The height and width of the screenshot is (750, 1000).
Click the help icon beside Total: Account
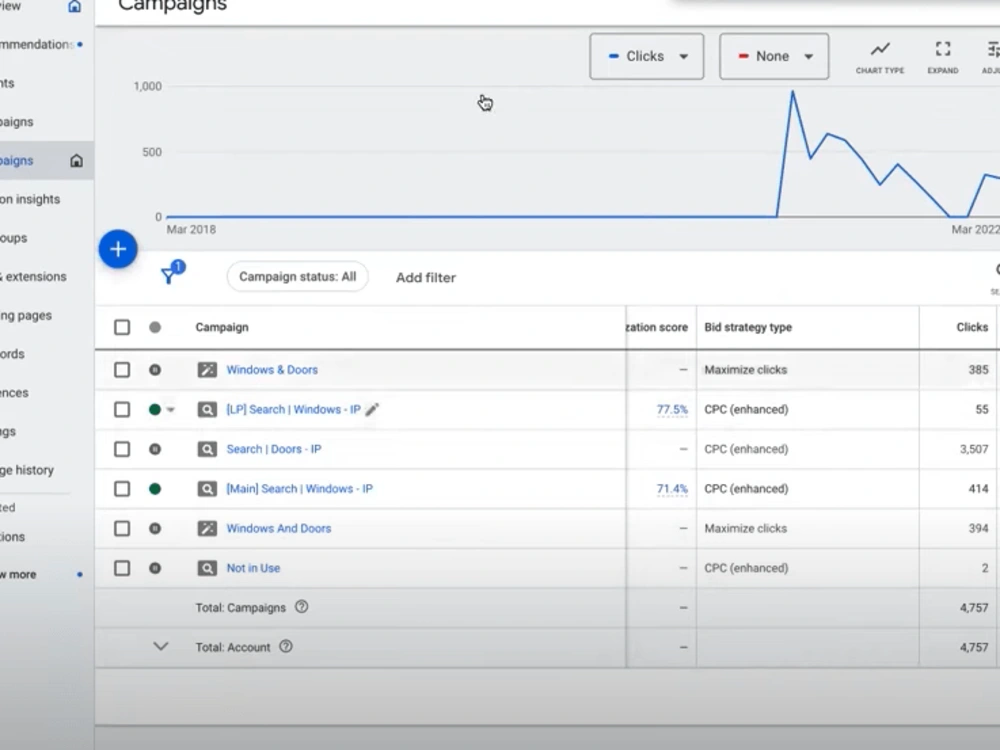click(x=286, y=646)
